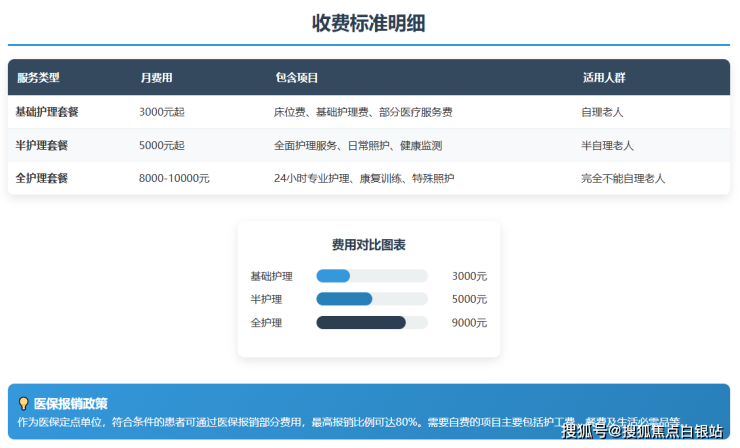Select the 基础护理套餐 table row label
Image resolution: width=740 pixels, height=448 pixels.
pyautogui.click(x=47, y=112)
